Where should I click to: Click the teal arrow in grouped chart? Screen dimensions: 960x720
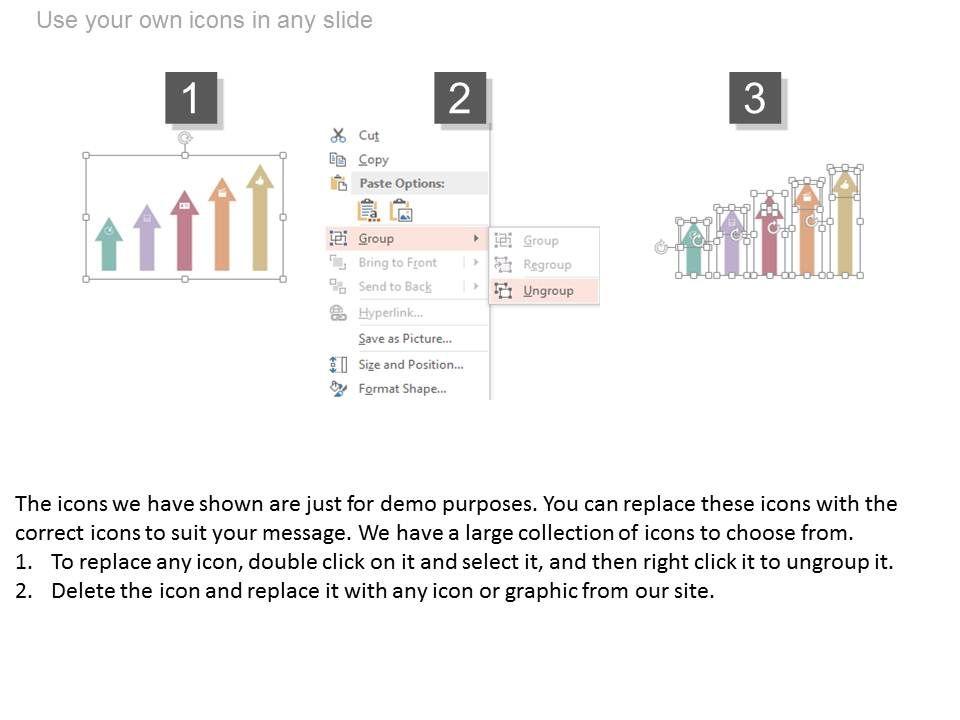click(108, 245)
